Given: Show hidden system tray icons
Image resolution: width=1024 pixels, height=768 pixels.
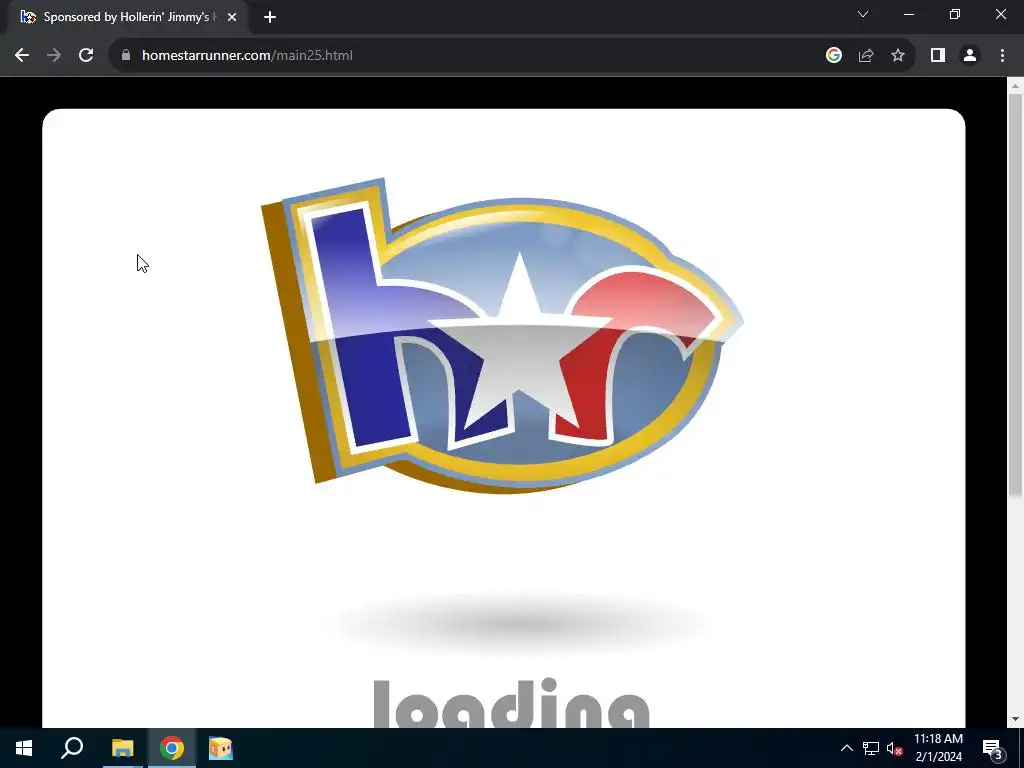Looking at the screenshot, I should [x=846, y=748].
